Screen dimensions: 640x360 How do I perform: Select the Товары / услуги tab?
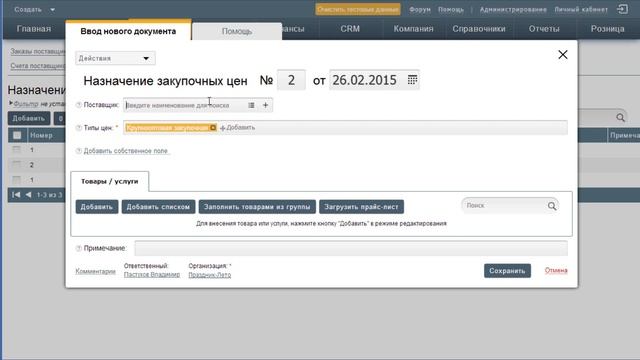pyautogui.click(x=109, y=181)
